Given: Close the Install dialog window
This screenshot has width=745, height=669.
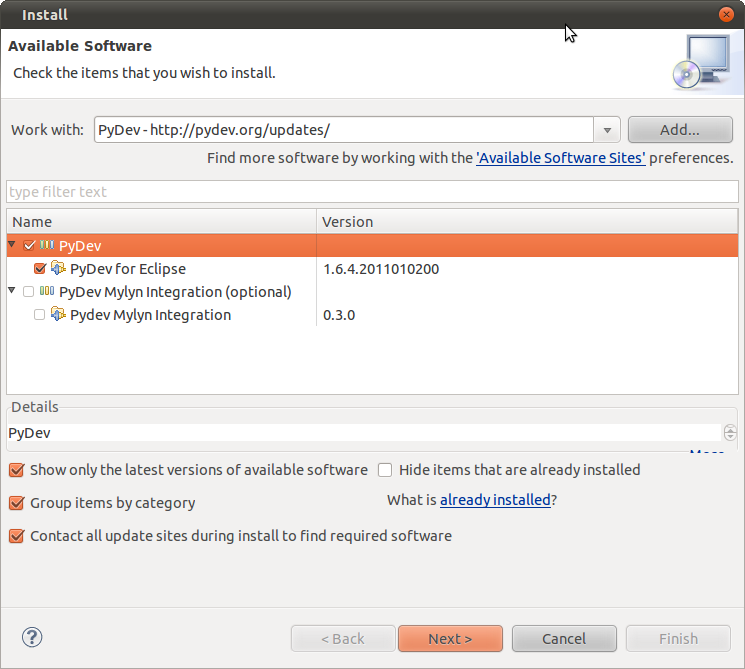Looking at the screenshot, I should [x=726, y=15].
